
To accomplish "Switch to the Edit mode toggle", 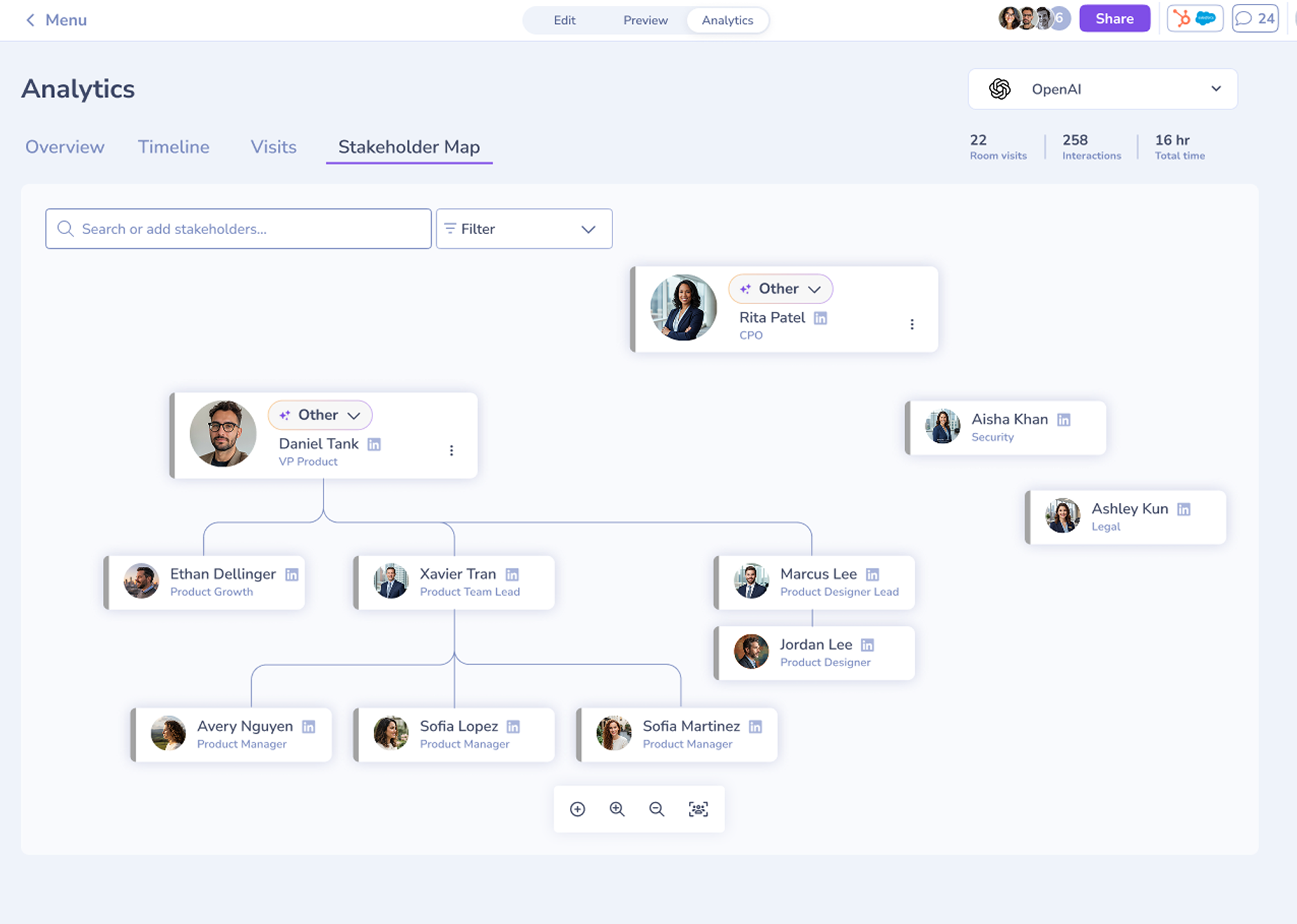I will coord(564,20).
